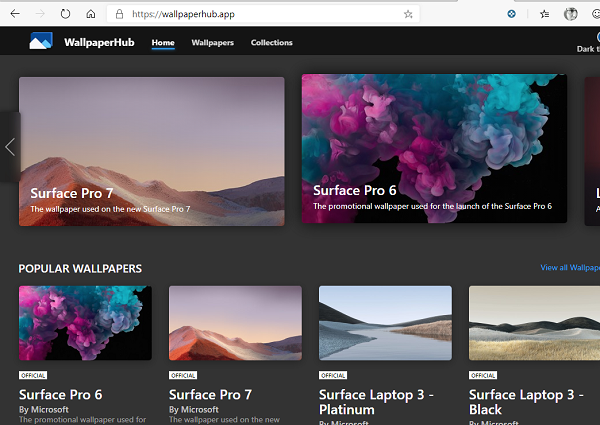Select the Surface Laptop 3 Platinum thumbnail

pos(385,322)
